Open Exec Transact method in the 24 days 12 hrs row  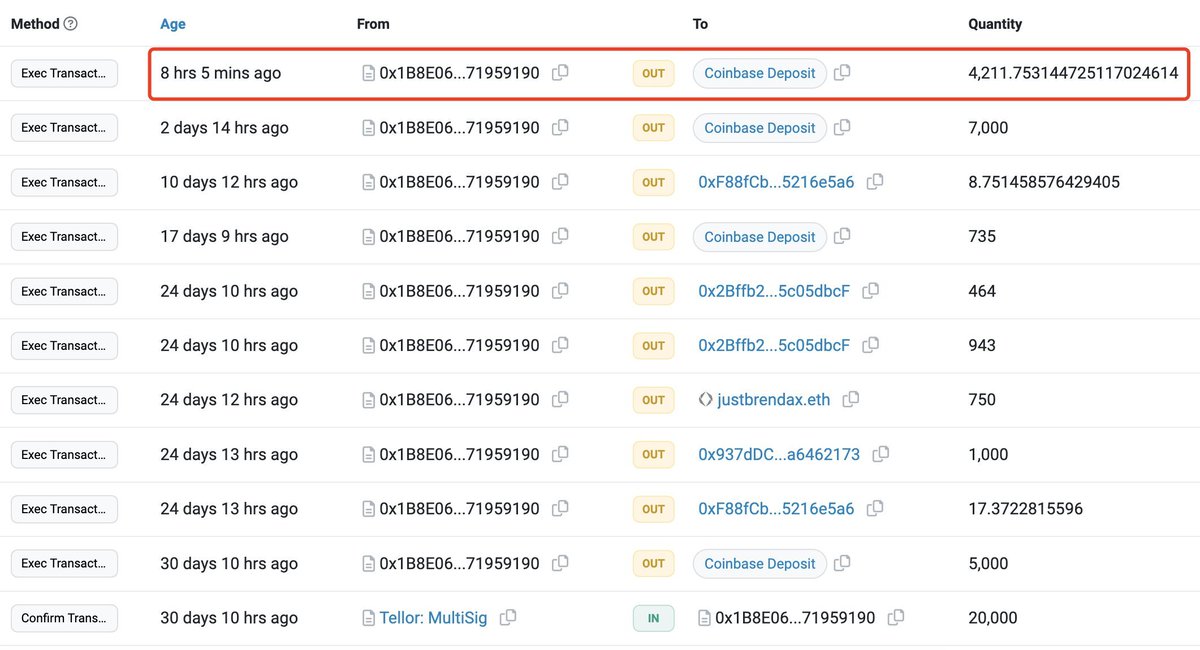point(64,400)
